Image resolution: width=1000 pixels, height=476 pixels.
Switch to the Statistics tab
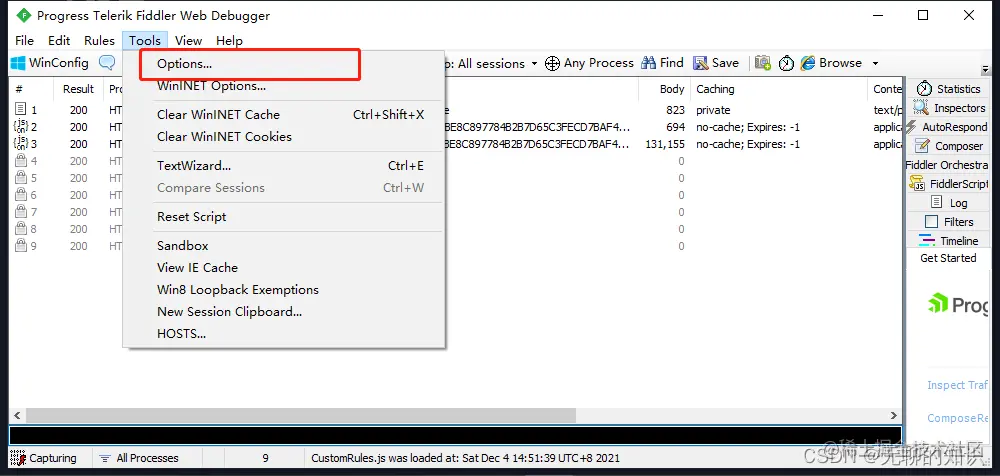pos(948,89)
